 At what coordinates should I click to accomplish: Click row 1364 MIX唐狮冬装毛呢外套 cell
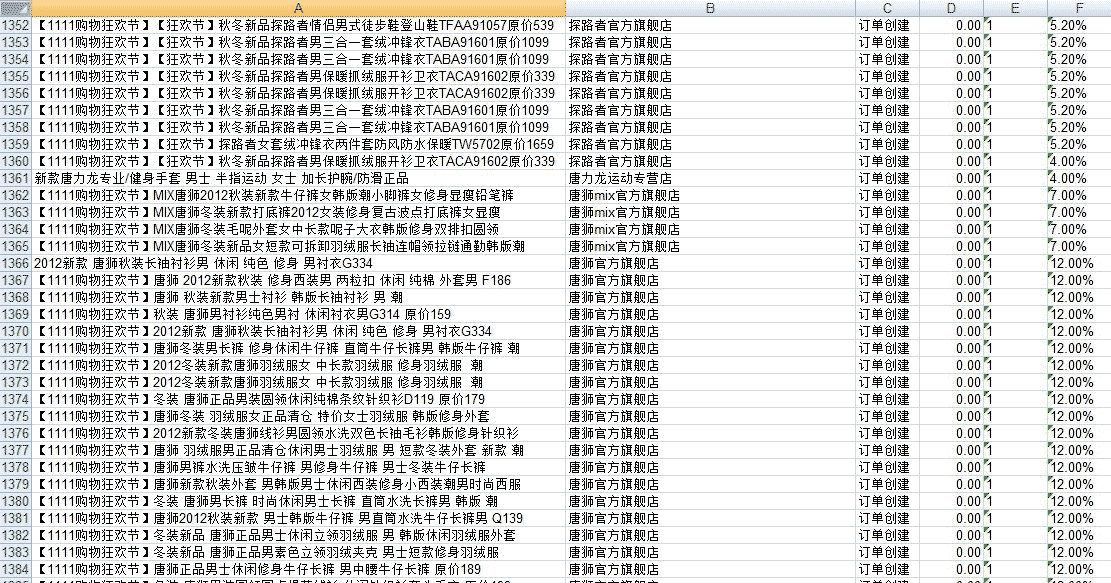point(298,230)
